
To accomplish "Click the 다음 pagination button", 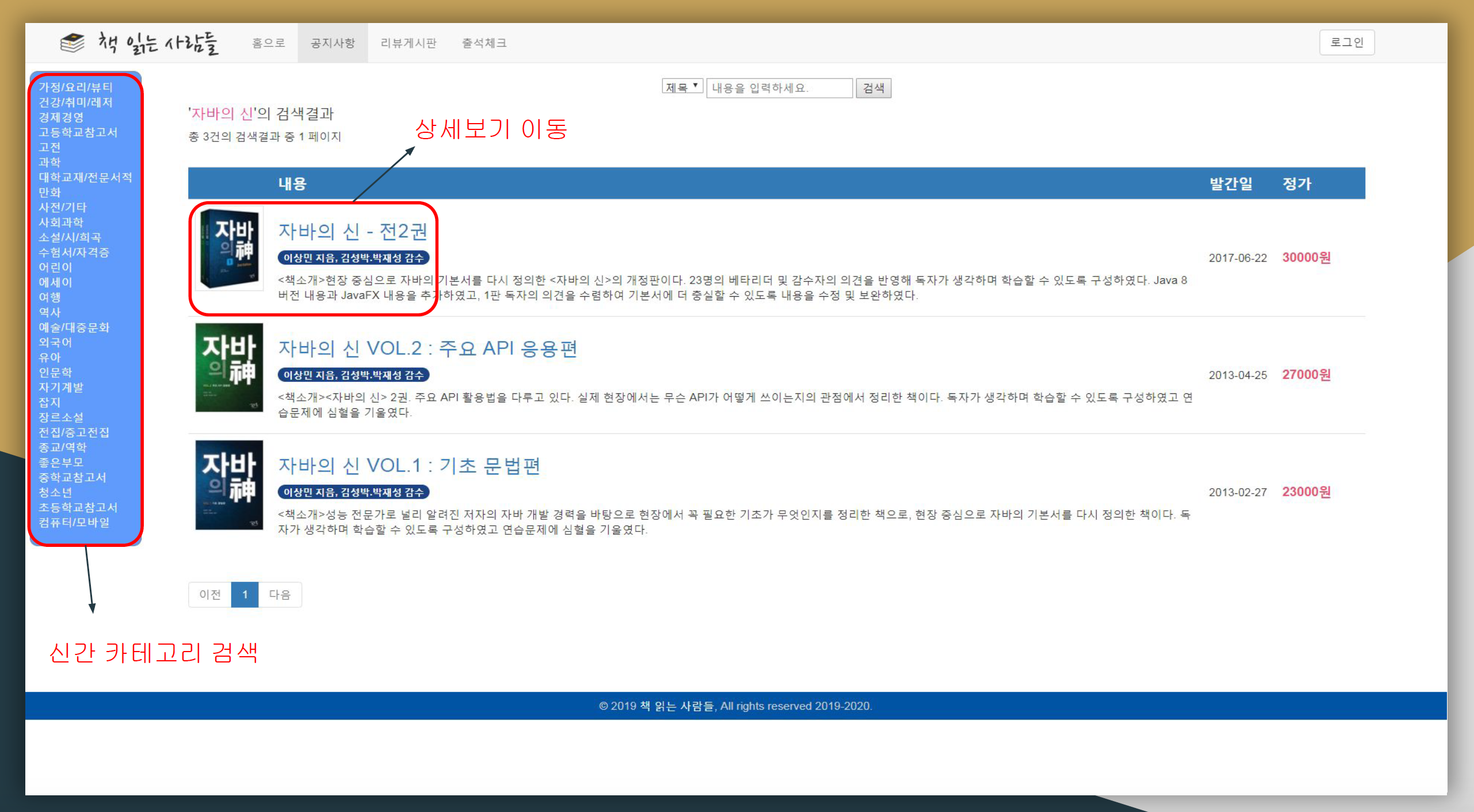I will (280, 595).
